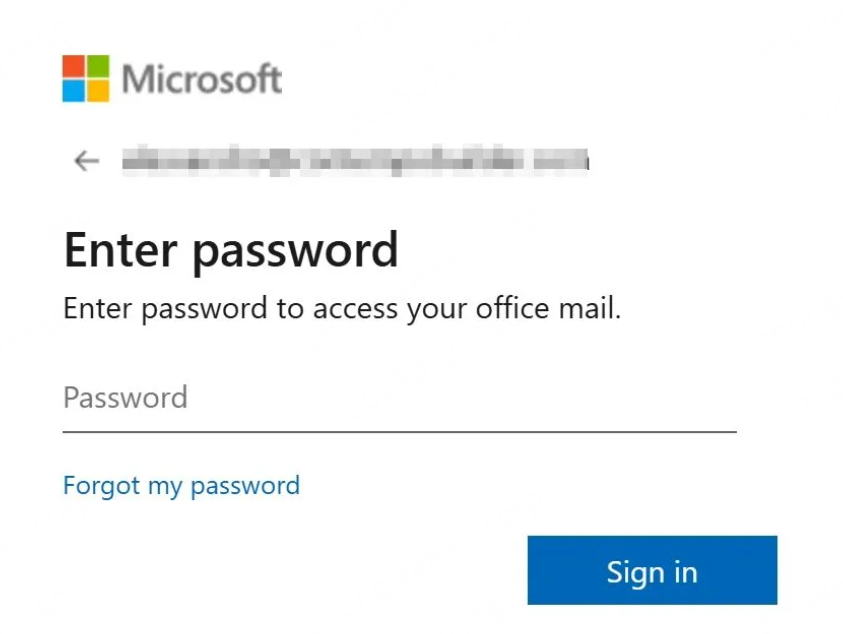Click the "Password" placeholder label
Image resolution: width=843 pixels, height=634 pixels.
(x=125, y=398)
